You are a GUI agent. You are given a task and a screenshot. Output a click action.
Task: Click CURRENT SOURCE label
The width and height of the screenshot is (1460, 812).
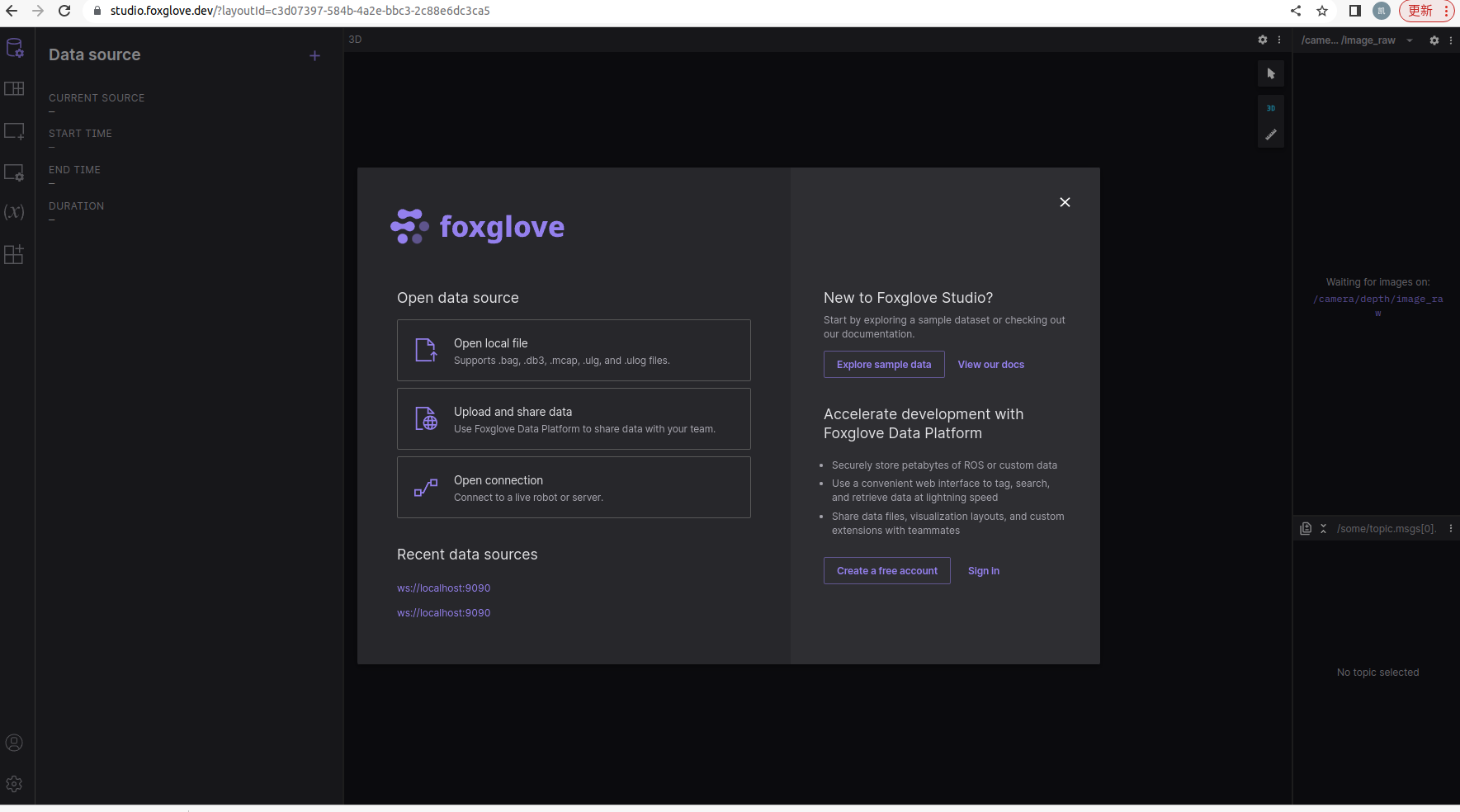tap(97, 98)
